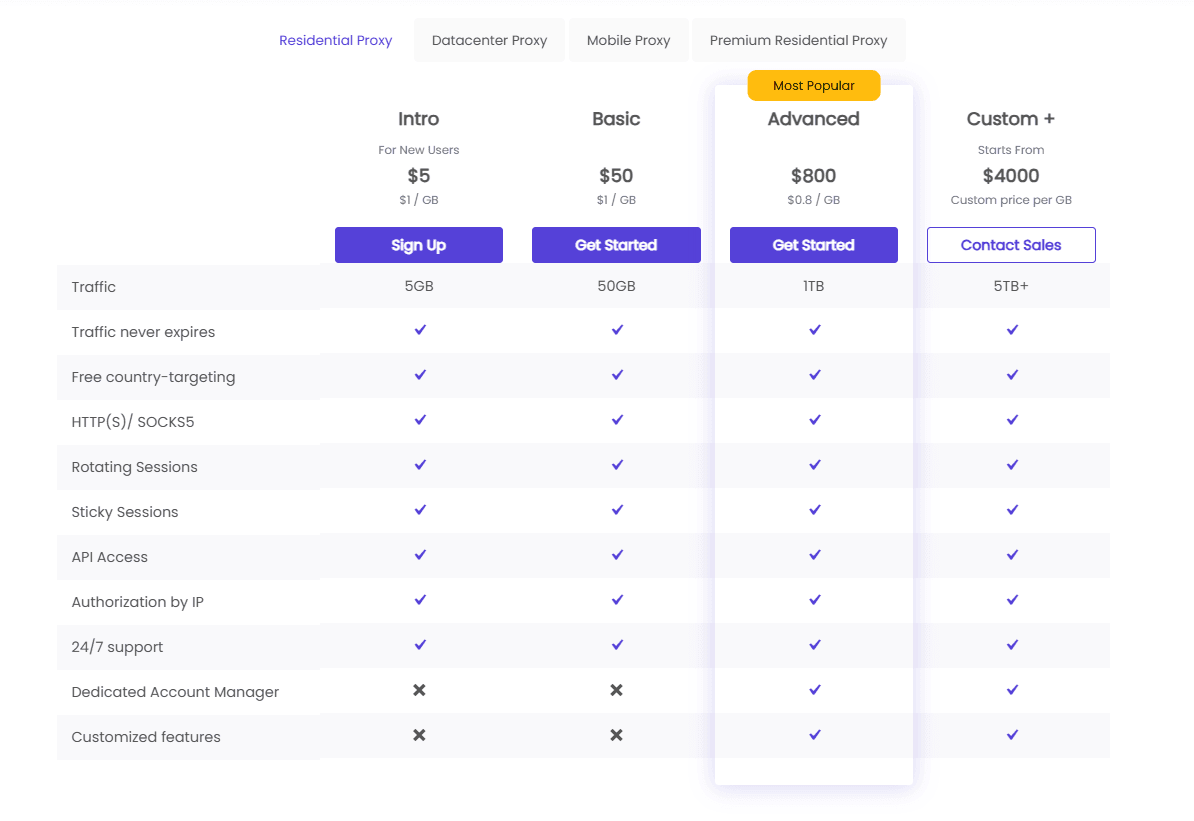1194x821 pixels.
Task: Click the Most Popular badge
Action: (x=814, y=86)
